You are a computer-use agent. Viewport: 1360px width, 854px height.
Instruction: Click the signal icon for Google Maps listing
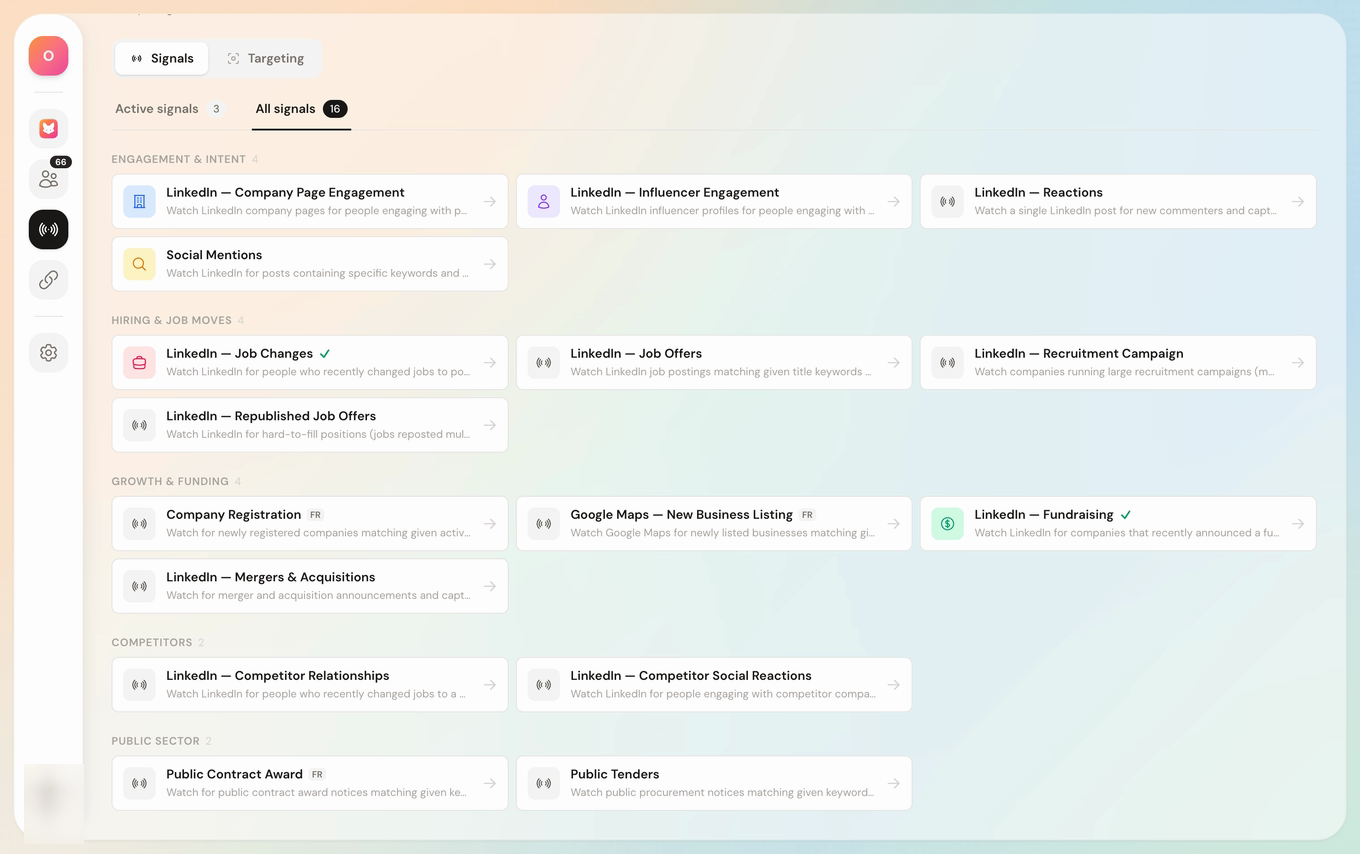pyautogui.click(x=543, y=523)
